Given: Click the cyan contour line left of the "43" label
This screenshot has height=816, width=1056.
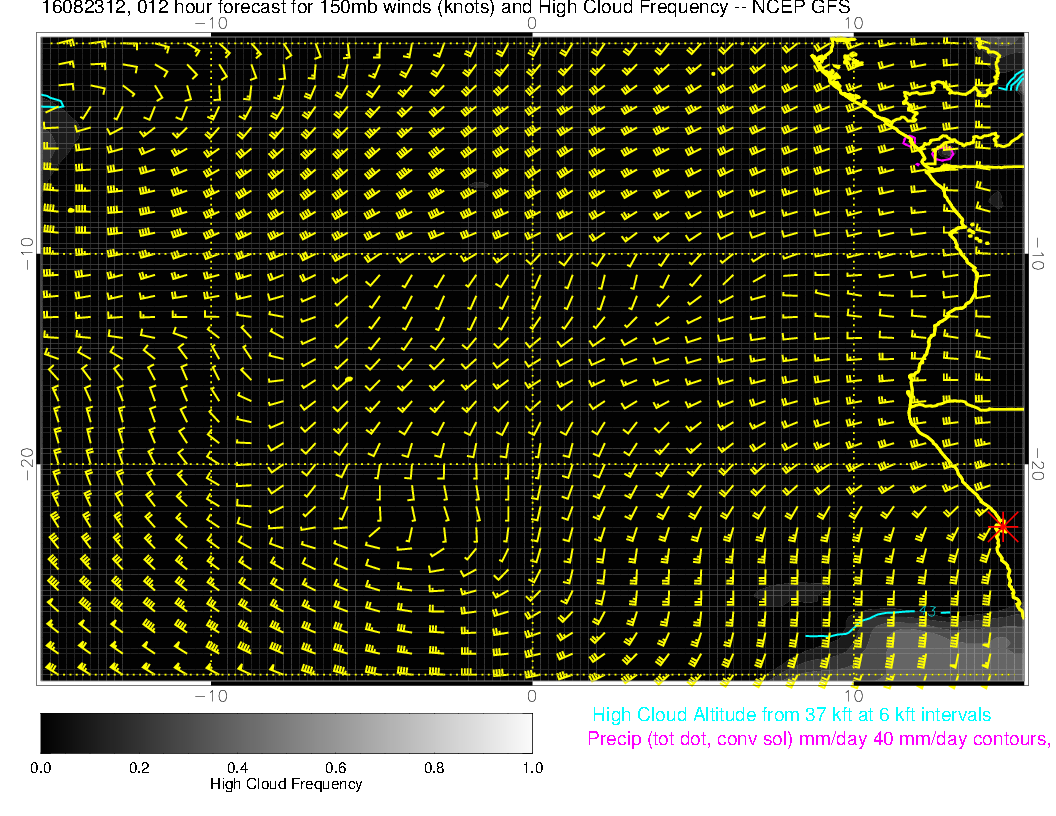Looking at the screenshot, I should tap(860, 622).
